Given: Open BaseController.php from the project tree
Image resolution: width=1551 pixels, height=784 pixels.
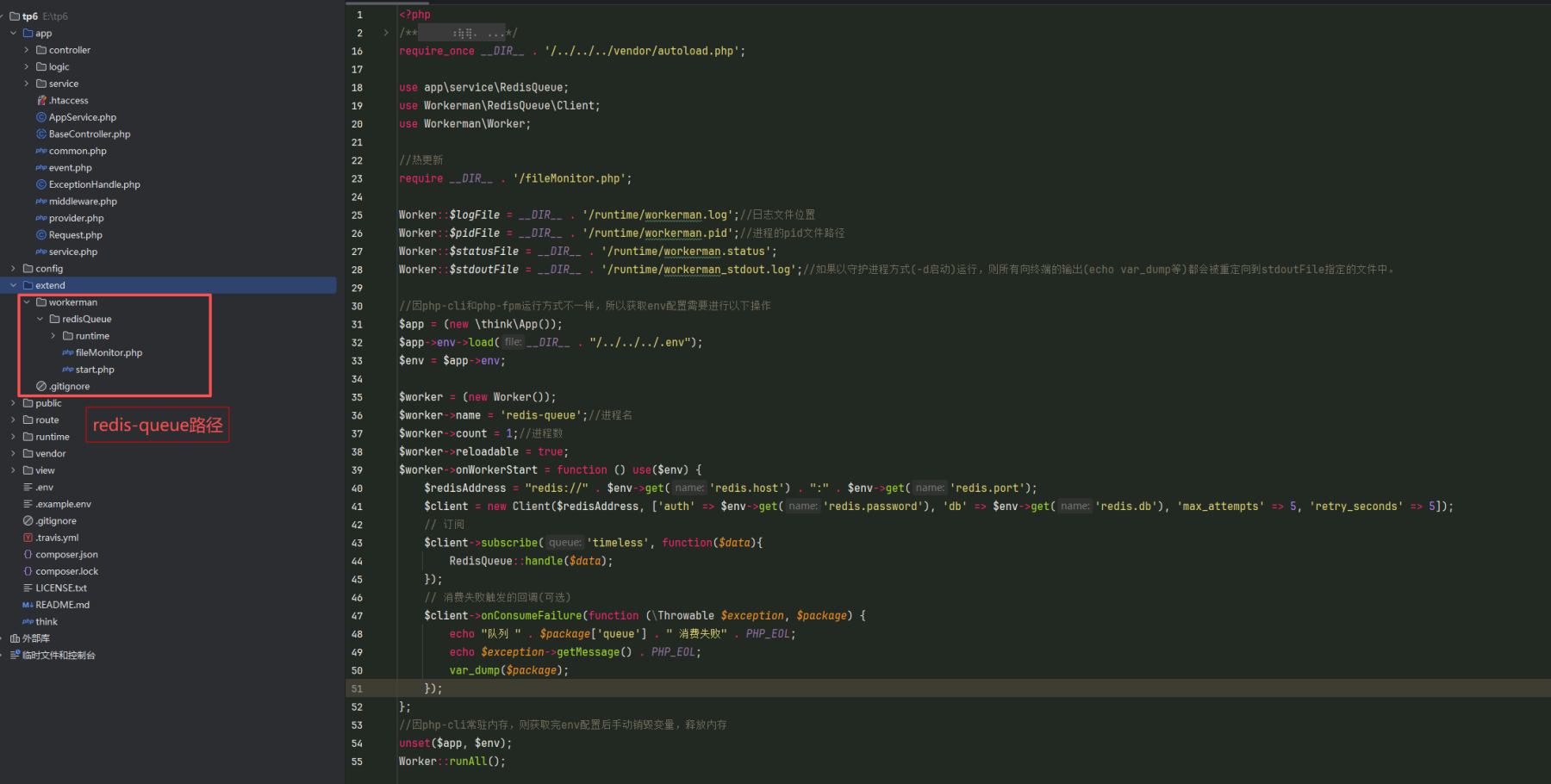Looking at the screenshot, I should tap(90, 134).
